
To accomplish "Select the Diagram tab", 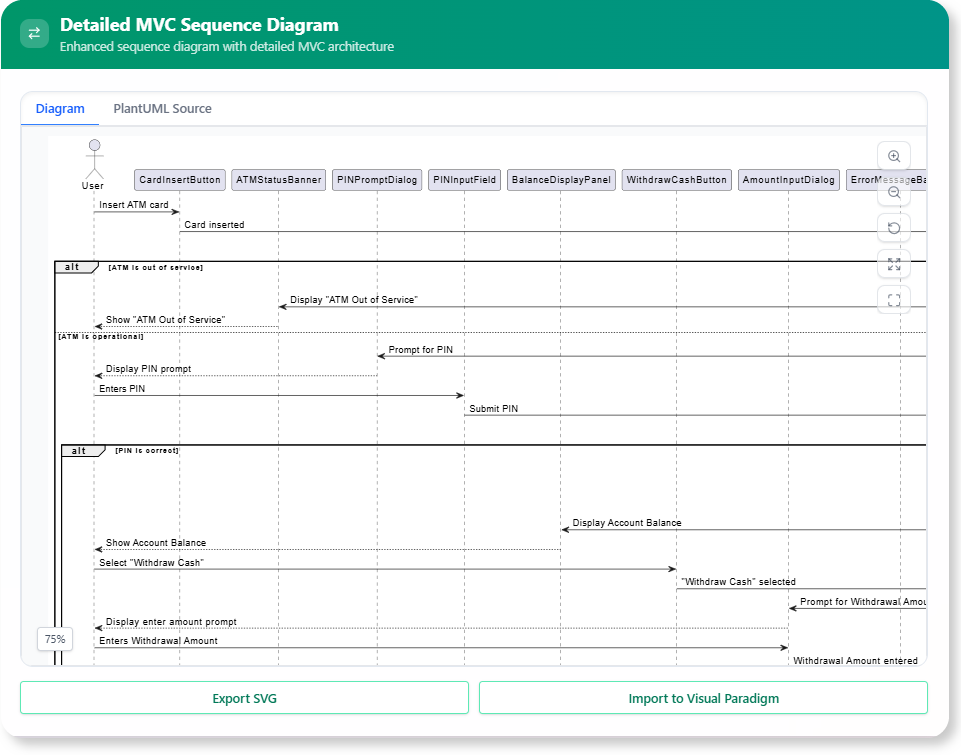I will click(60, 108).
